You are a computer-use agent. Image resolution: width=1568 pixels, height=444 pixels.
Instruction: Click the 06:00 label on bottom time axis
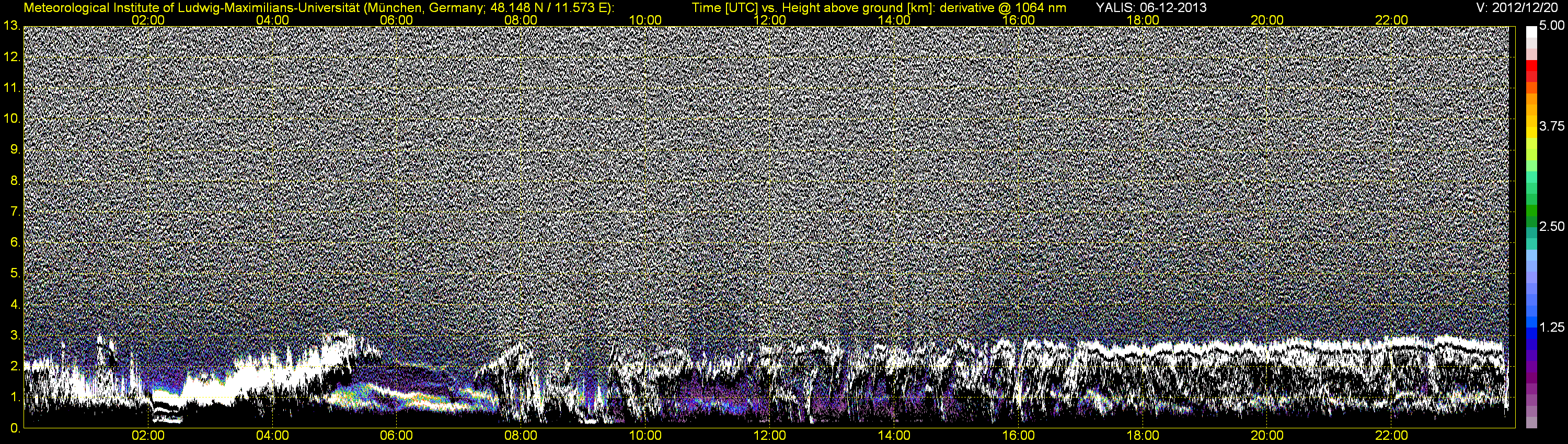click(x=396, y=436)
